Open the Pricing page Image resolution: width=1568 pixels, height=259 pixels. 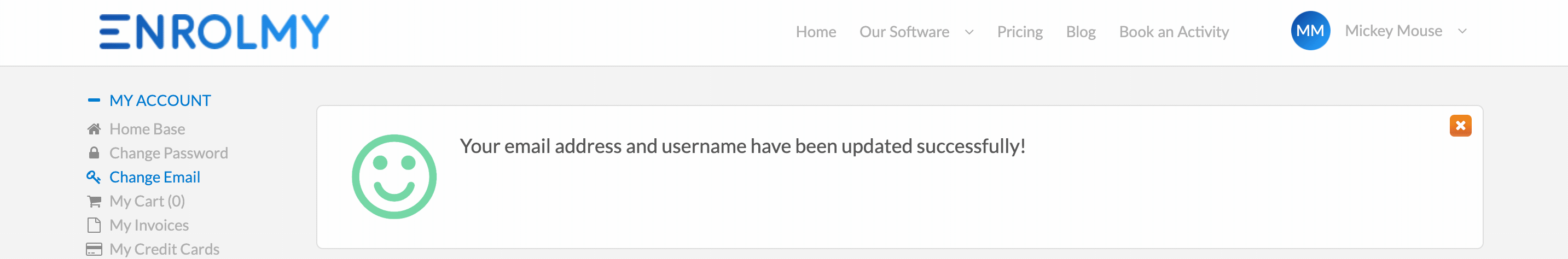pos(1020,32)
